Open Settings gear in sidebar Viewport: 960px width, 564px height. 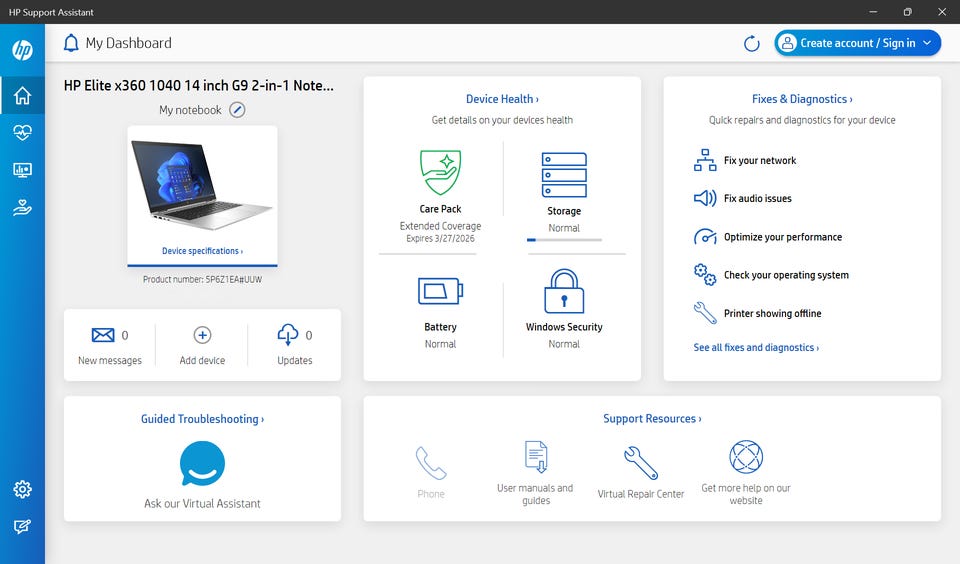click(23, 489)
